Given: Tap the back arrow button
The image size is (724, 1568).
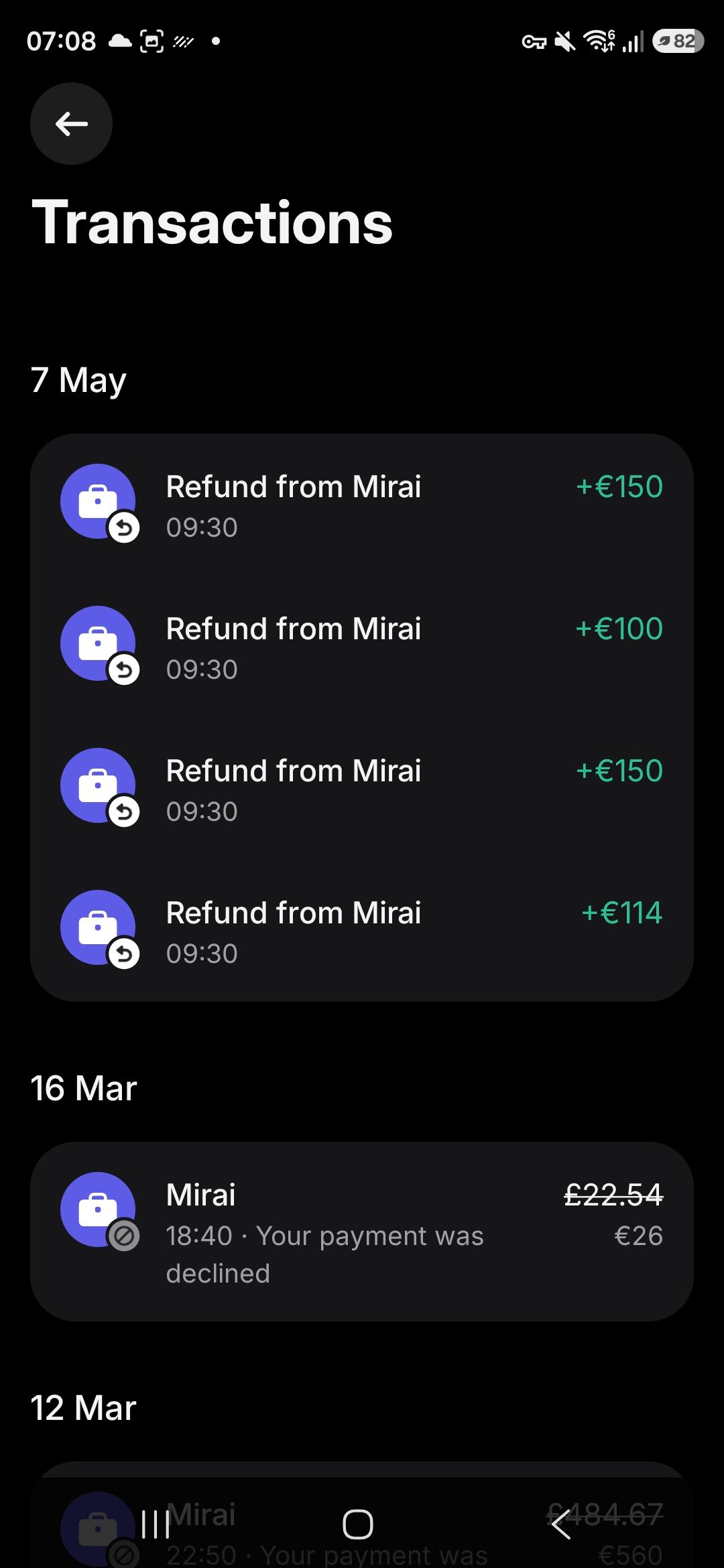Looking at the screenshot, I should (x=71, y=123).
